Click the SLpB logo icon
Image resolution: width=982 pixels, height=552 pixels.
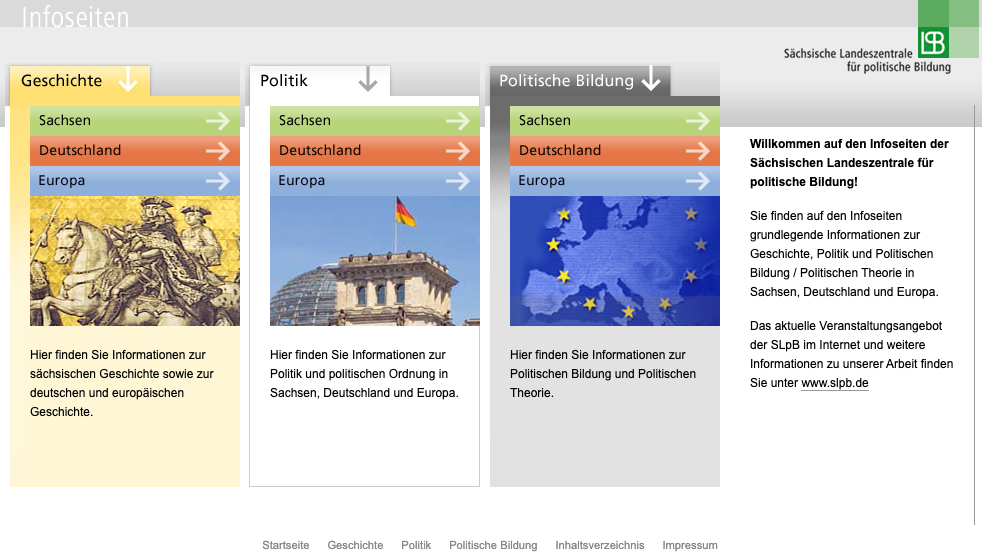click(x=933, y=41)
